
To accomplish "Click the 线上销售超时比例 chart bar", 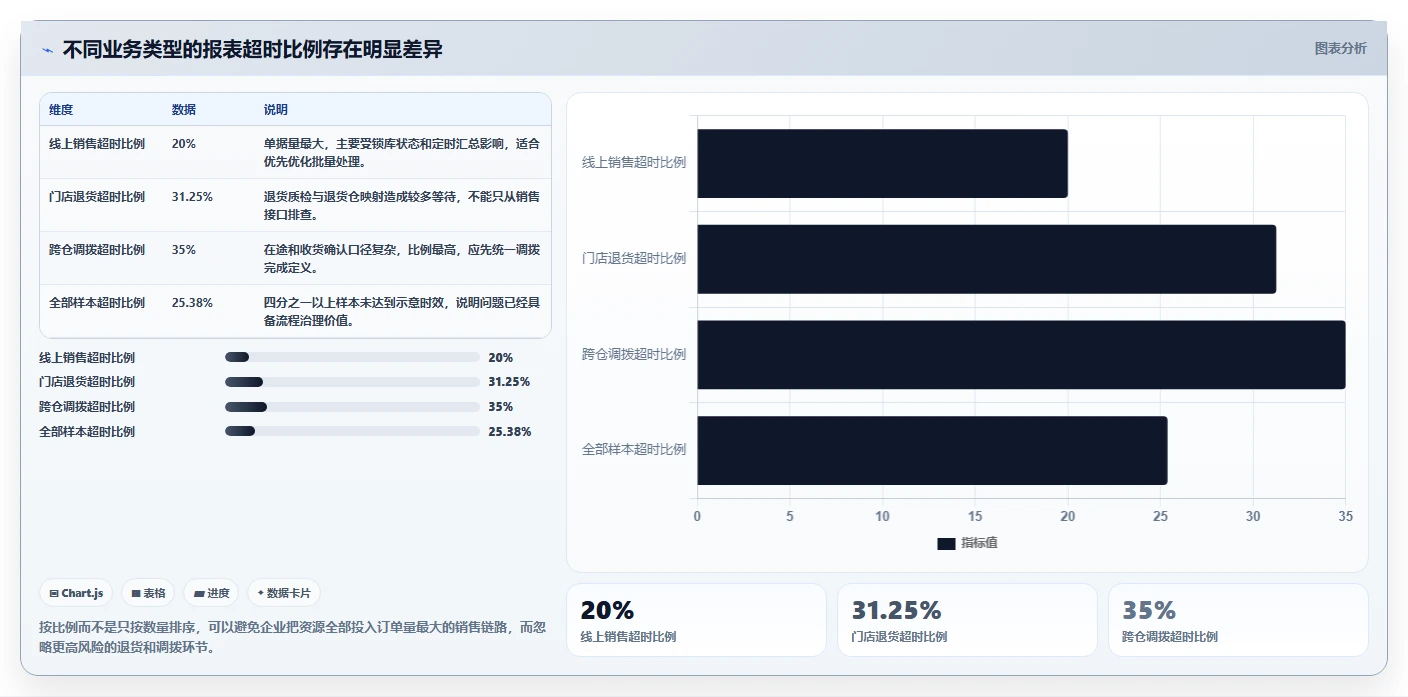I will (882, 163).
